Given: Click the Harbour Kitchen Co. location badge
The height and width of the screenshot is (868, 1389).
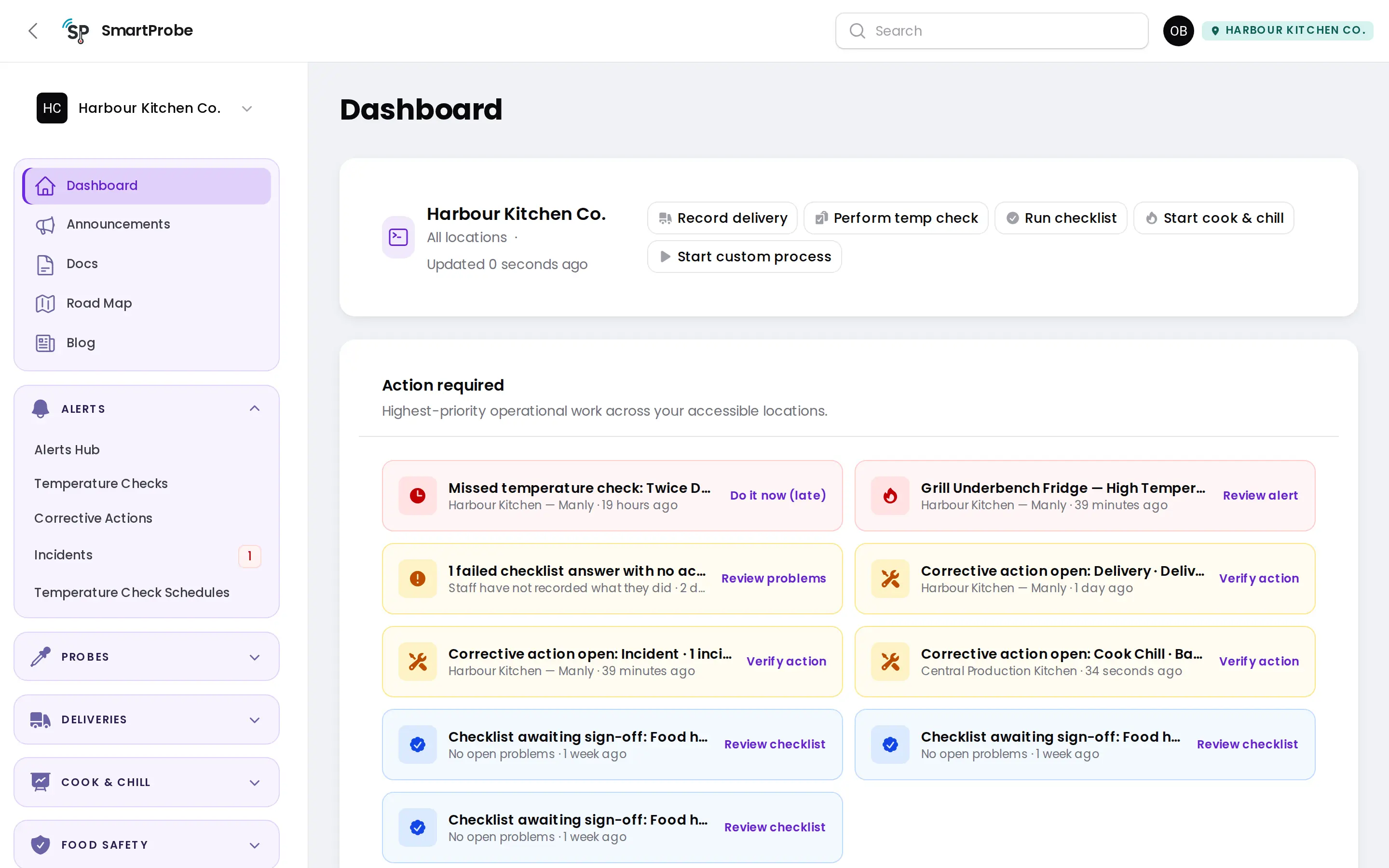Looking at the screenshot, I should pyautogui.click(x=1287, y=30).
